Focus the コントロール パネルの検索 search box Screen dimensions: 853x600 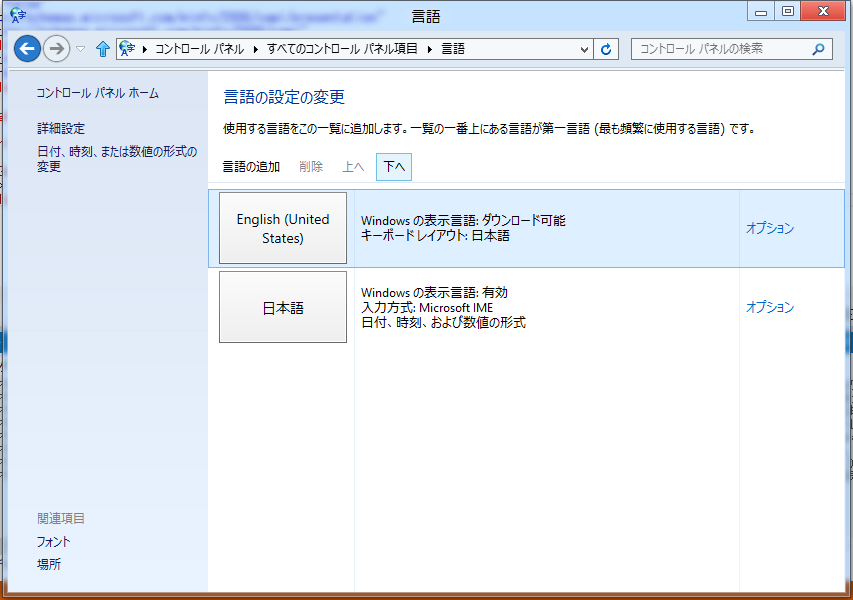731,49
